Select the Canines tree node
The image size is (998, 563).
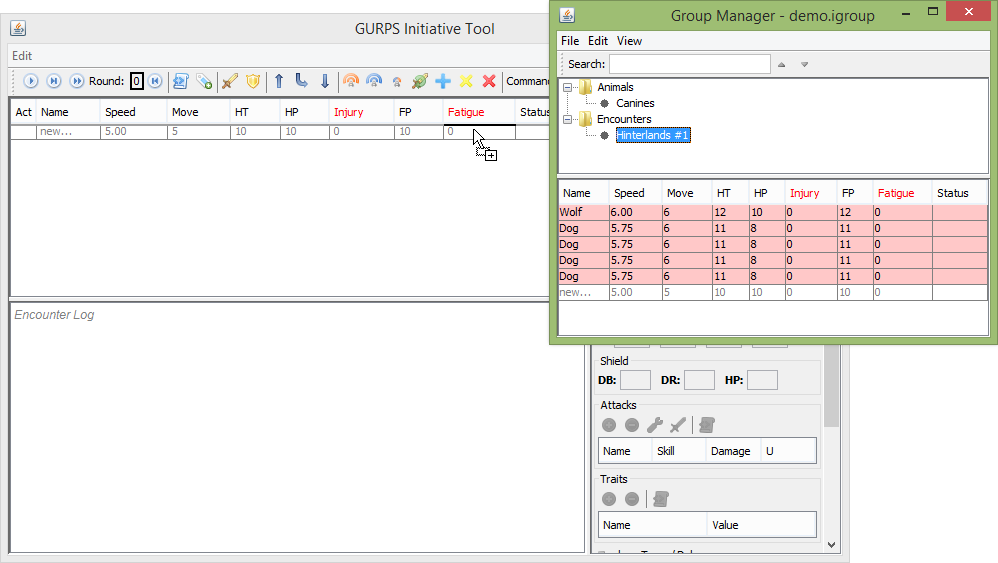point(635,103)
